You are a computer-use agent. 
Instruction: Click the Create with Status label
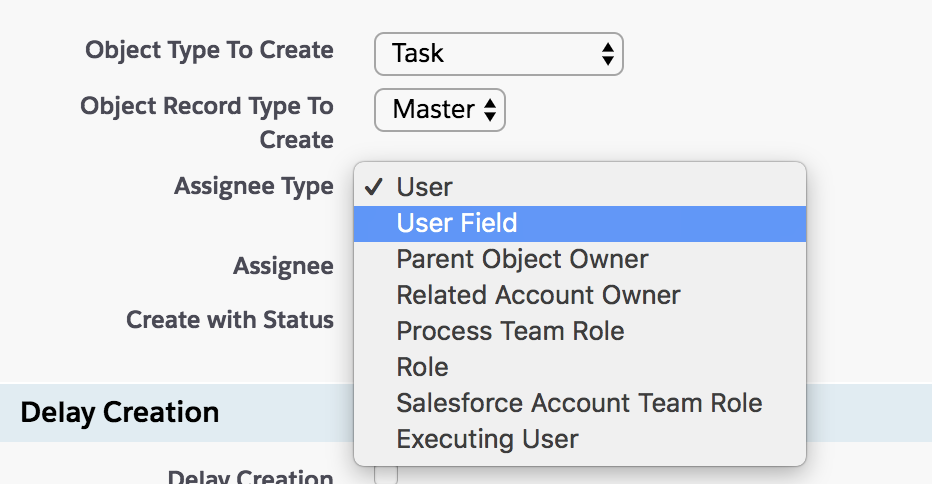click(x=230, y=320)
